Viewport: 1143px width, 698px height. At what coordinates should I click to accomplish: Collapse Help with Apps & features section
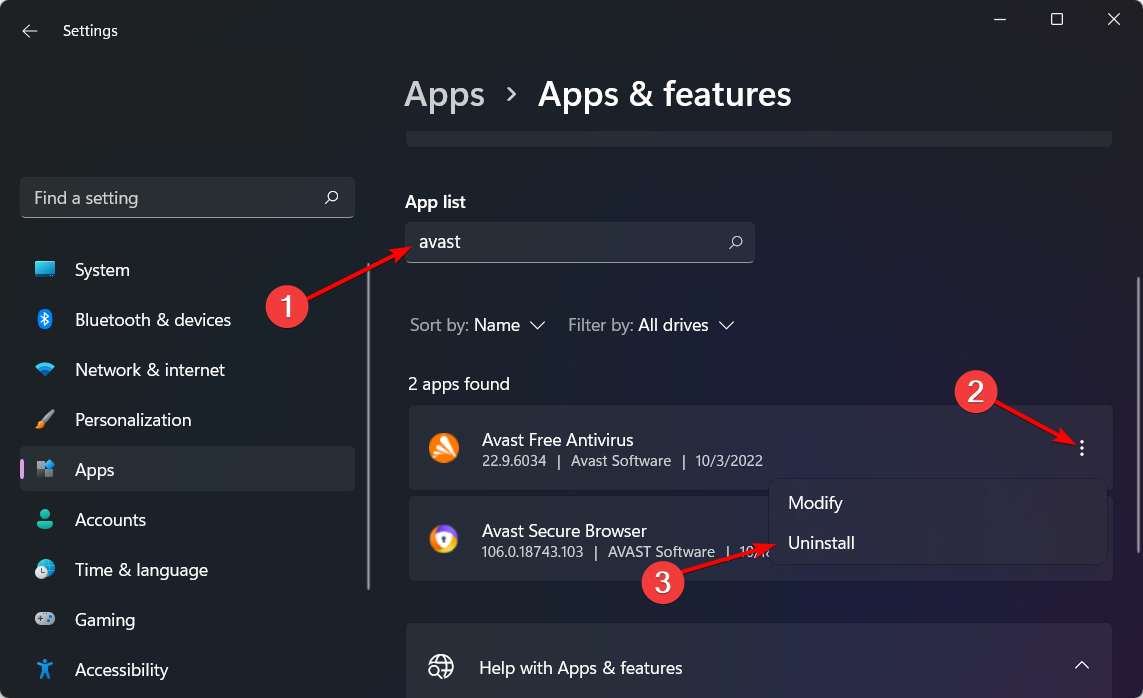(x=1081, y=666)
